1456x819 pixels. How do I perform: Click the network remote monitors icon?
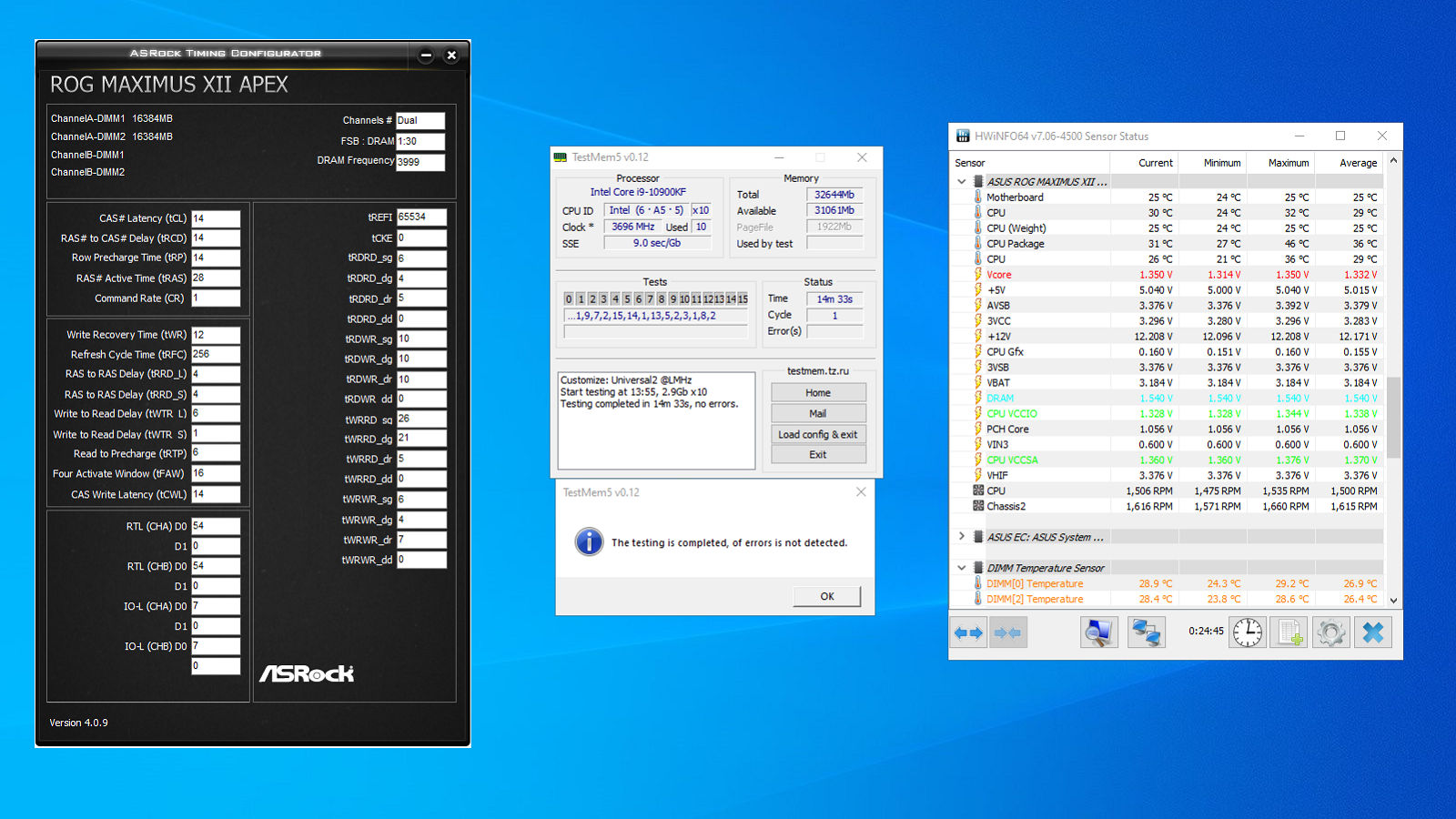click(1146, 632)
